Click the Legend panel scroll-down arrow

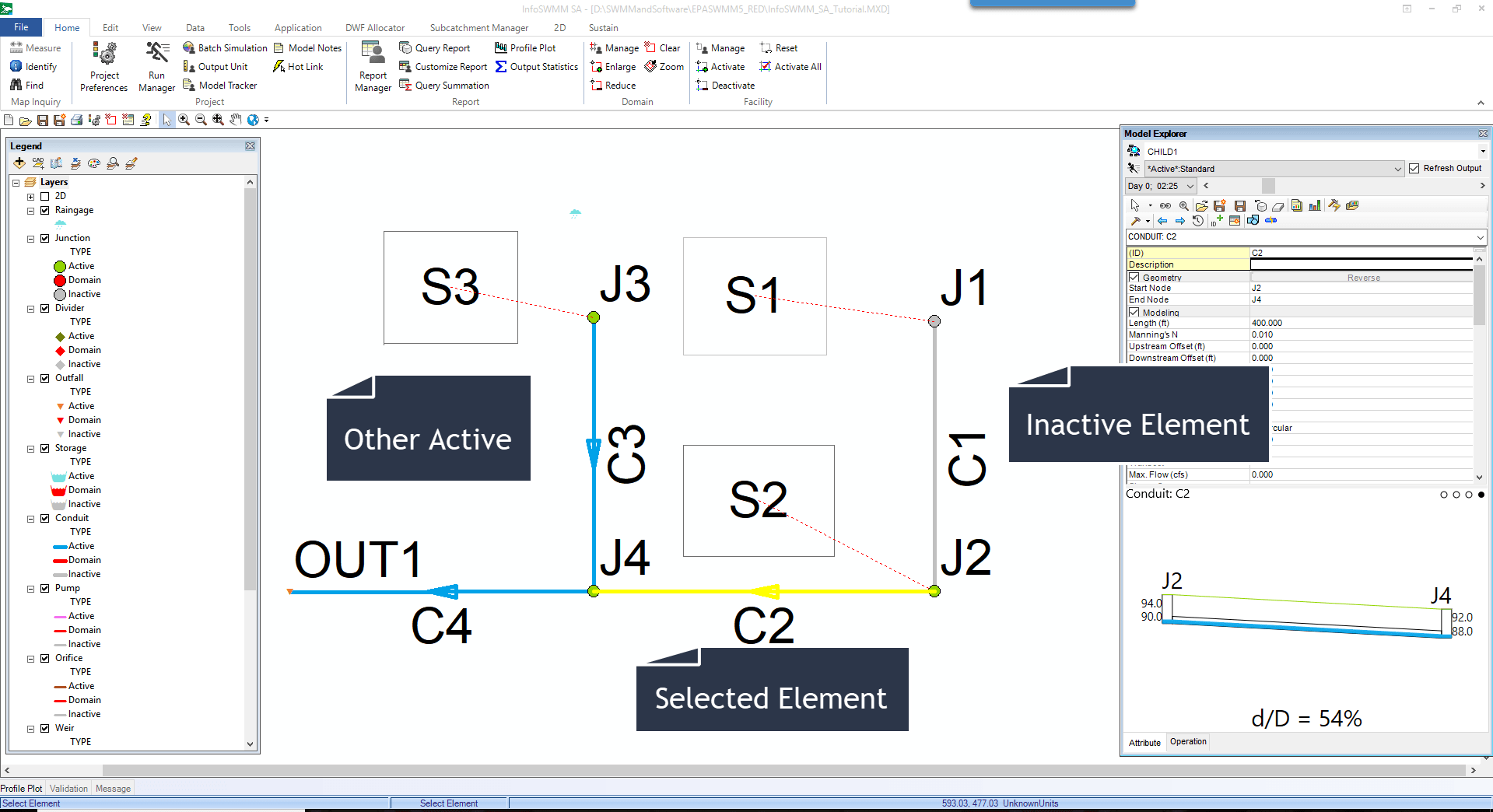[250, 744]
